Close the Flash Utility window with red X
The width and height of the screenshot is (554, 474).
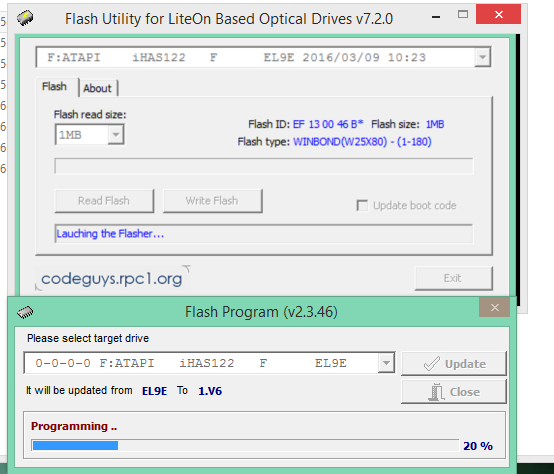coord(499,14)
